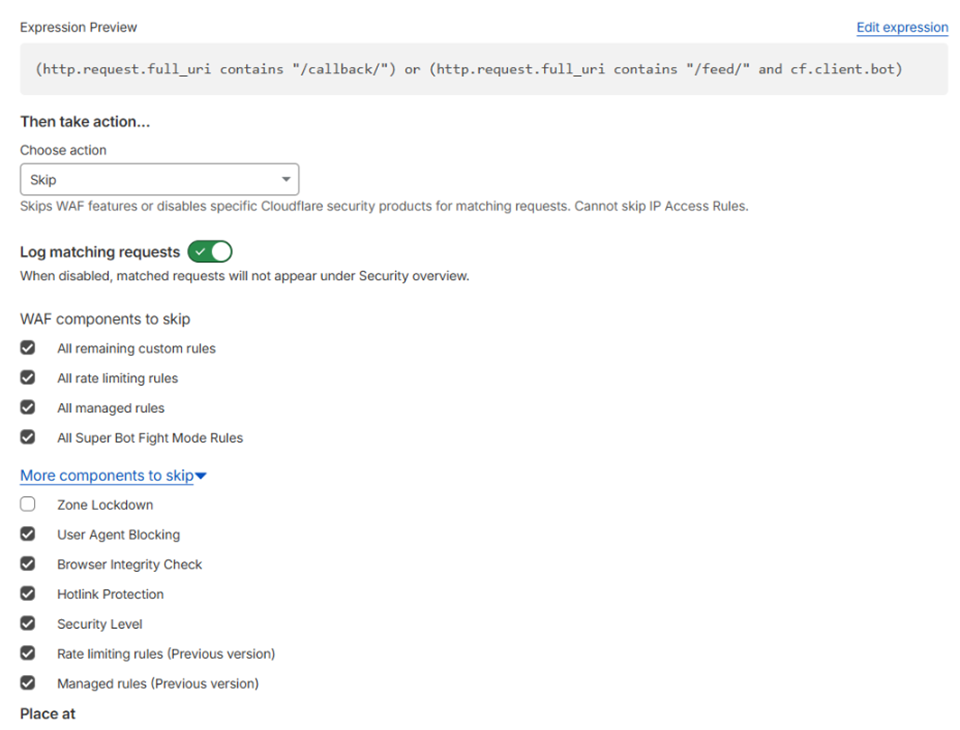The height and width of the screenshot is (730, 960).
Task: Click the Zone Lockdown label text
Action: coord(105,505)
